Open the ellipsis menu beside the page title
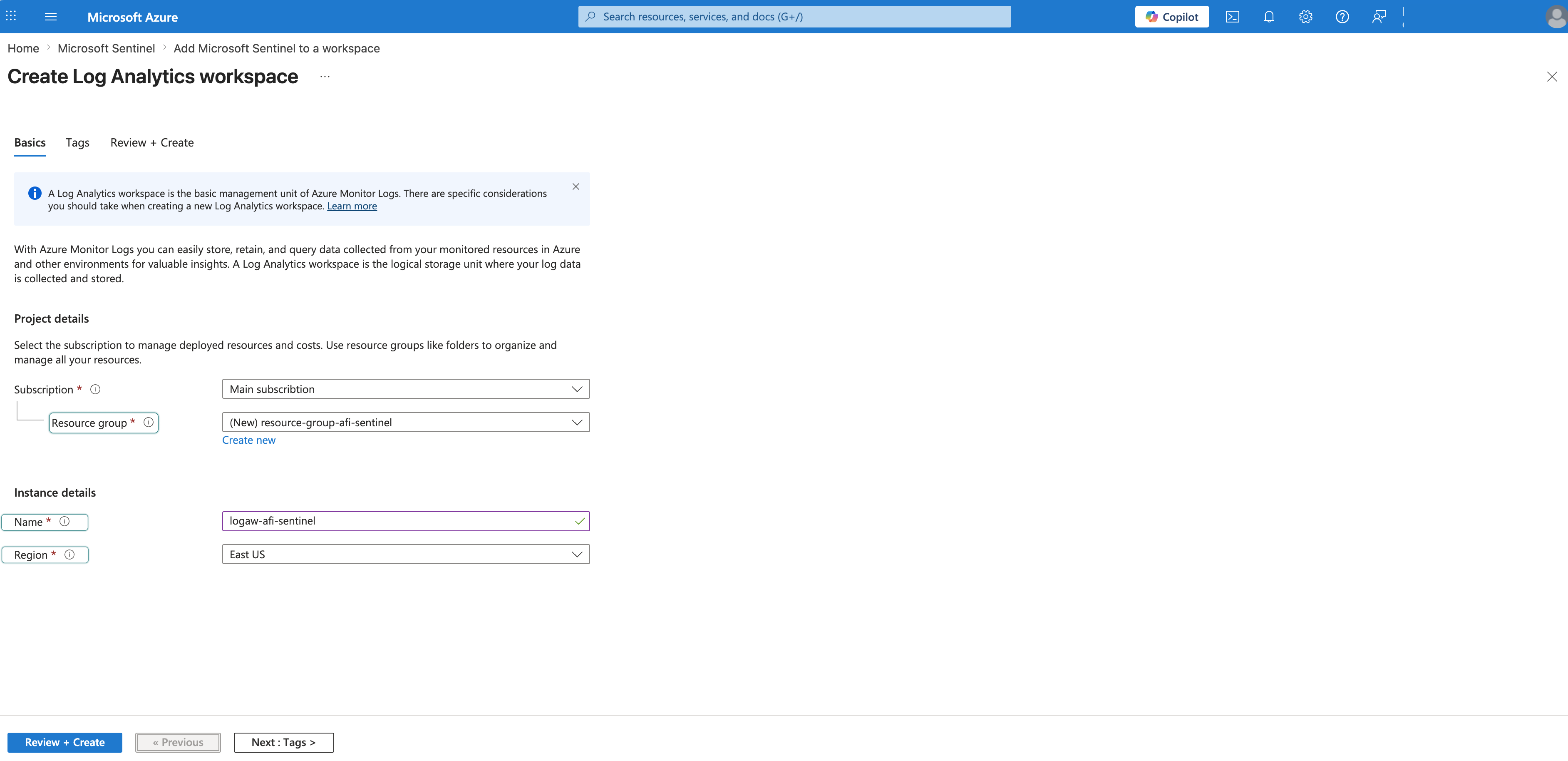Viewport: 1568px width, 761px height. tap(325, 77)
